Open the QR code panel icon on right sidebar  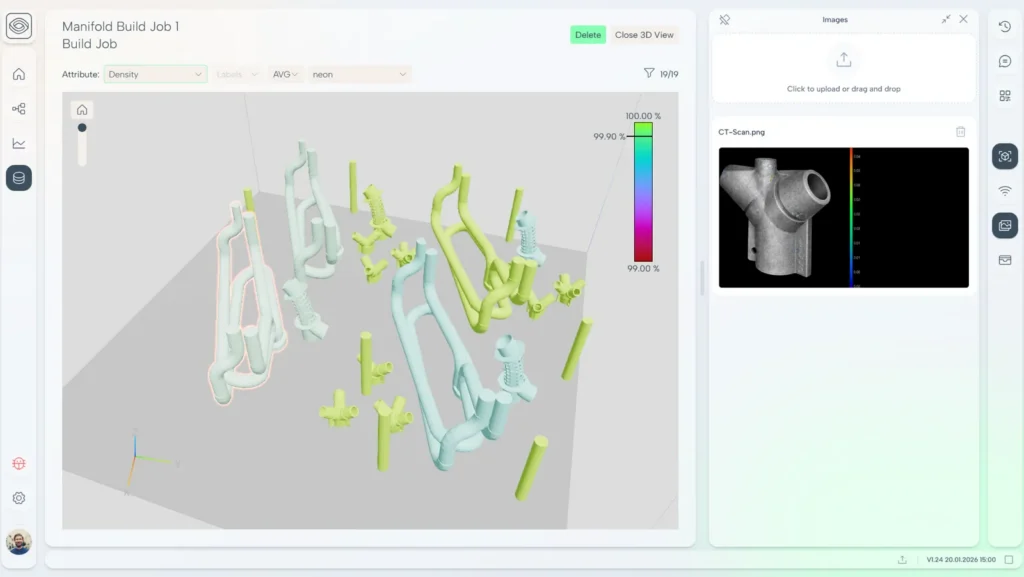(x=1004, y=95)
